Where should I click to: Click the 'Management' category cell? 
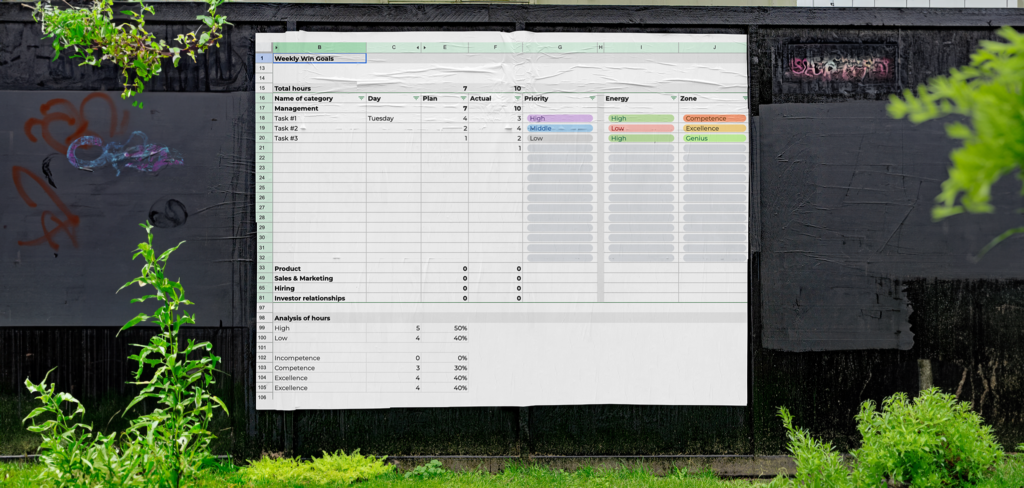pyautogui.click(x=319, y=108)
